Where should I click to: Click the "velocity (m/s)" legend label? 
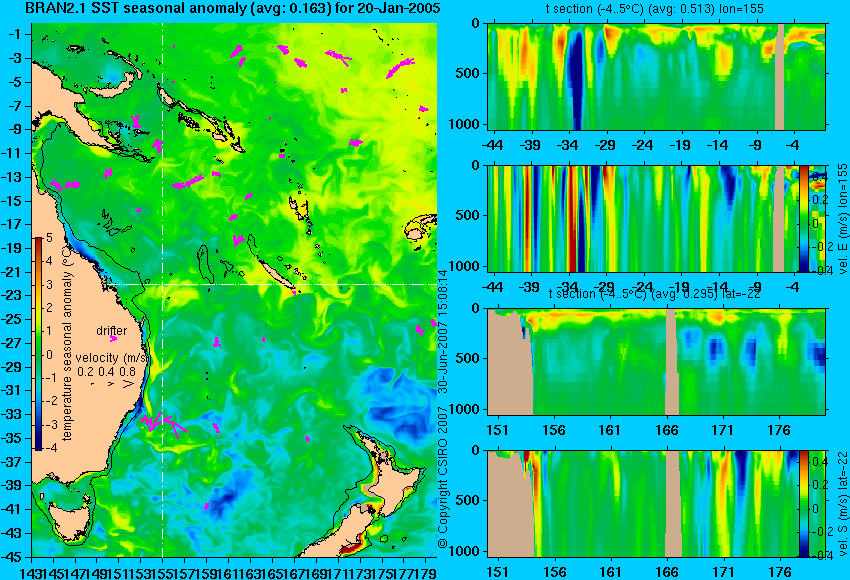112,358
